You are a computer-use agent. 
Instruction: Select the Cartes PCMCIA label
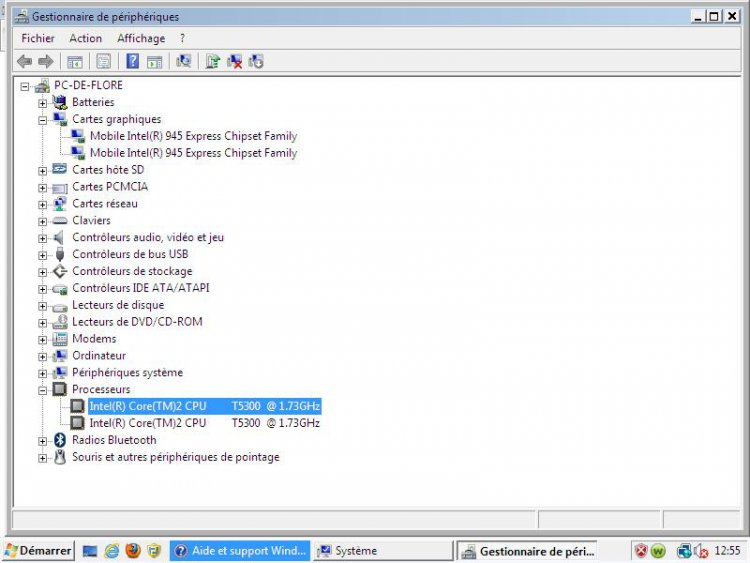click(x=110, y=187)
